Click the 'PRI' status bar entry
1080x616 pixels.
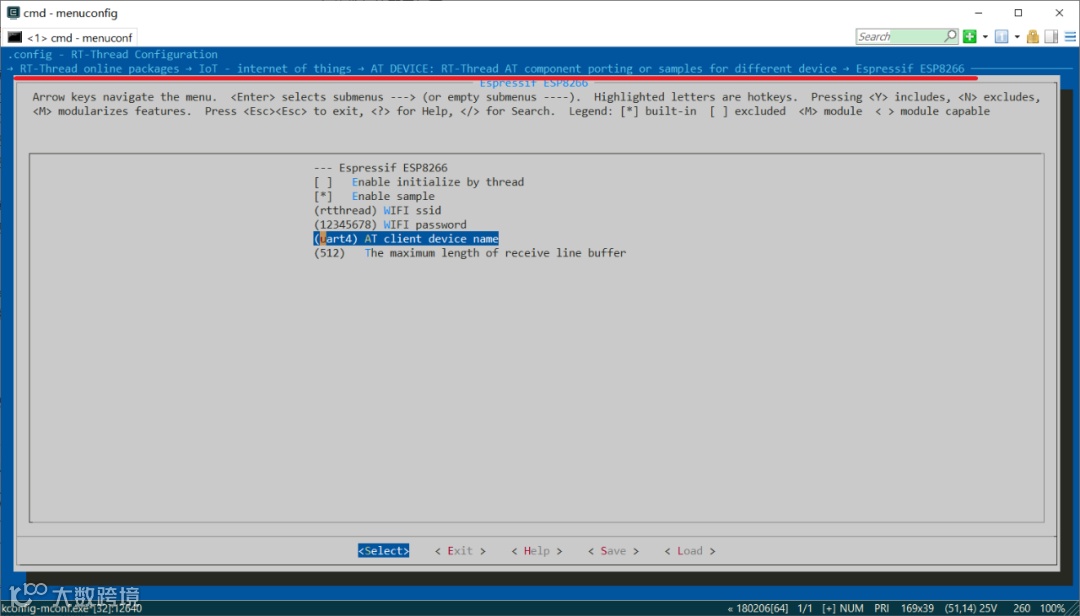pyautogui.click(x=881, y=608)
